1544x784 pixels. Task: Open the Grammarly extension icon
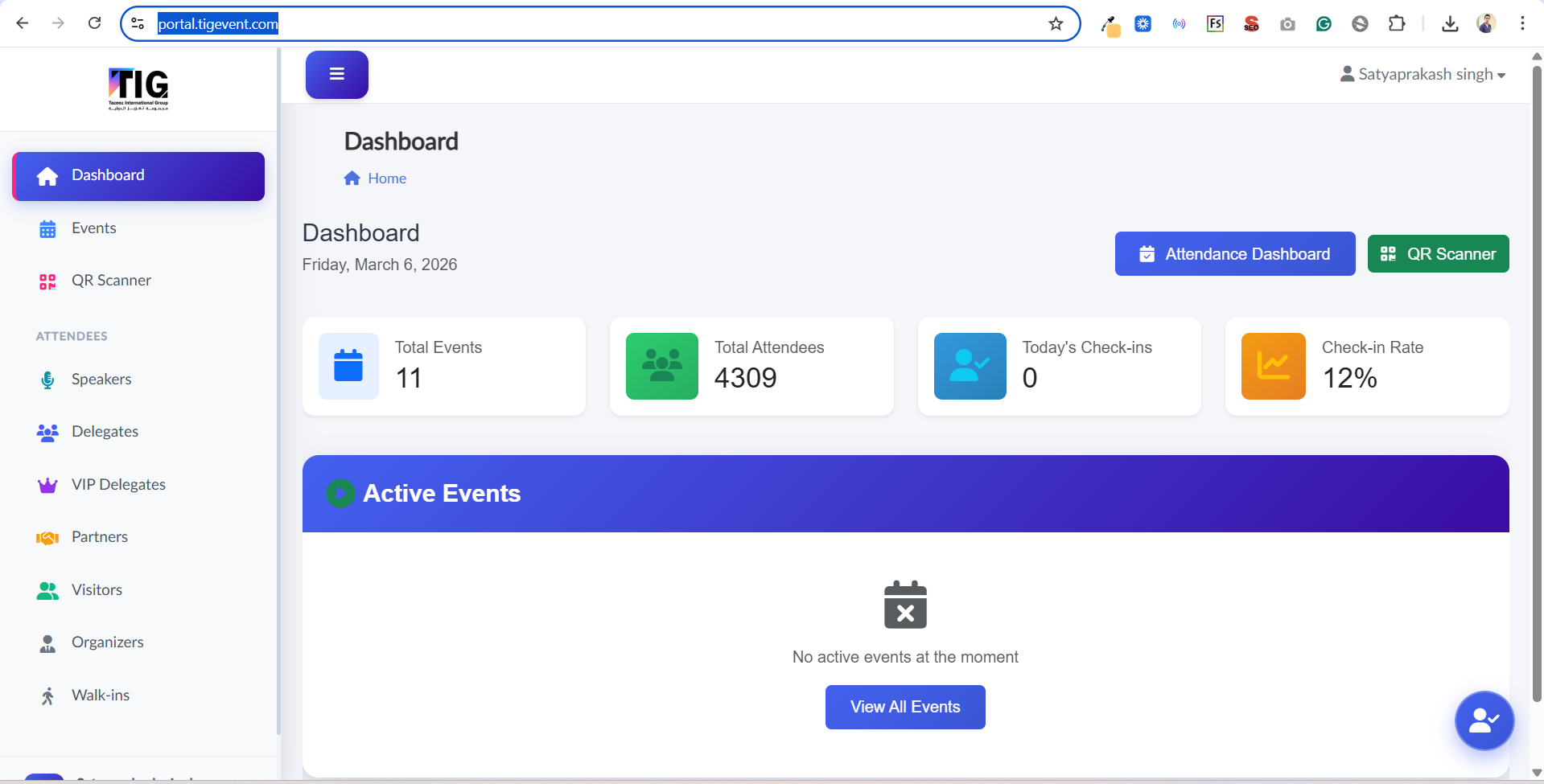[x=1324, y=23]
